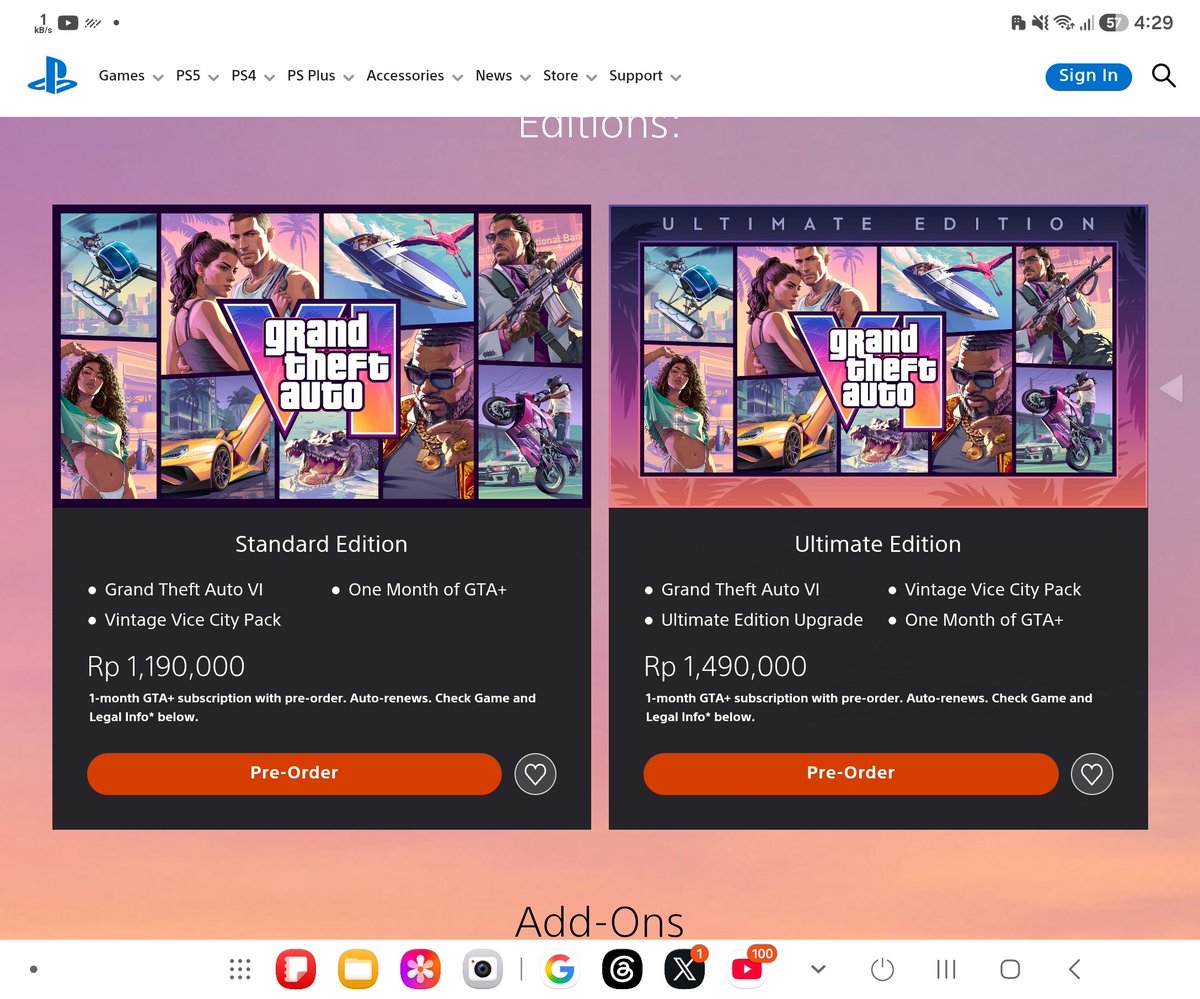This screenshot has height=999, width=1200.
Task: Open recent apps navigation button
Action: (x=946, y=969)
